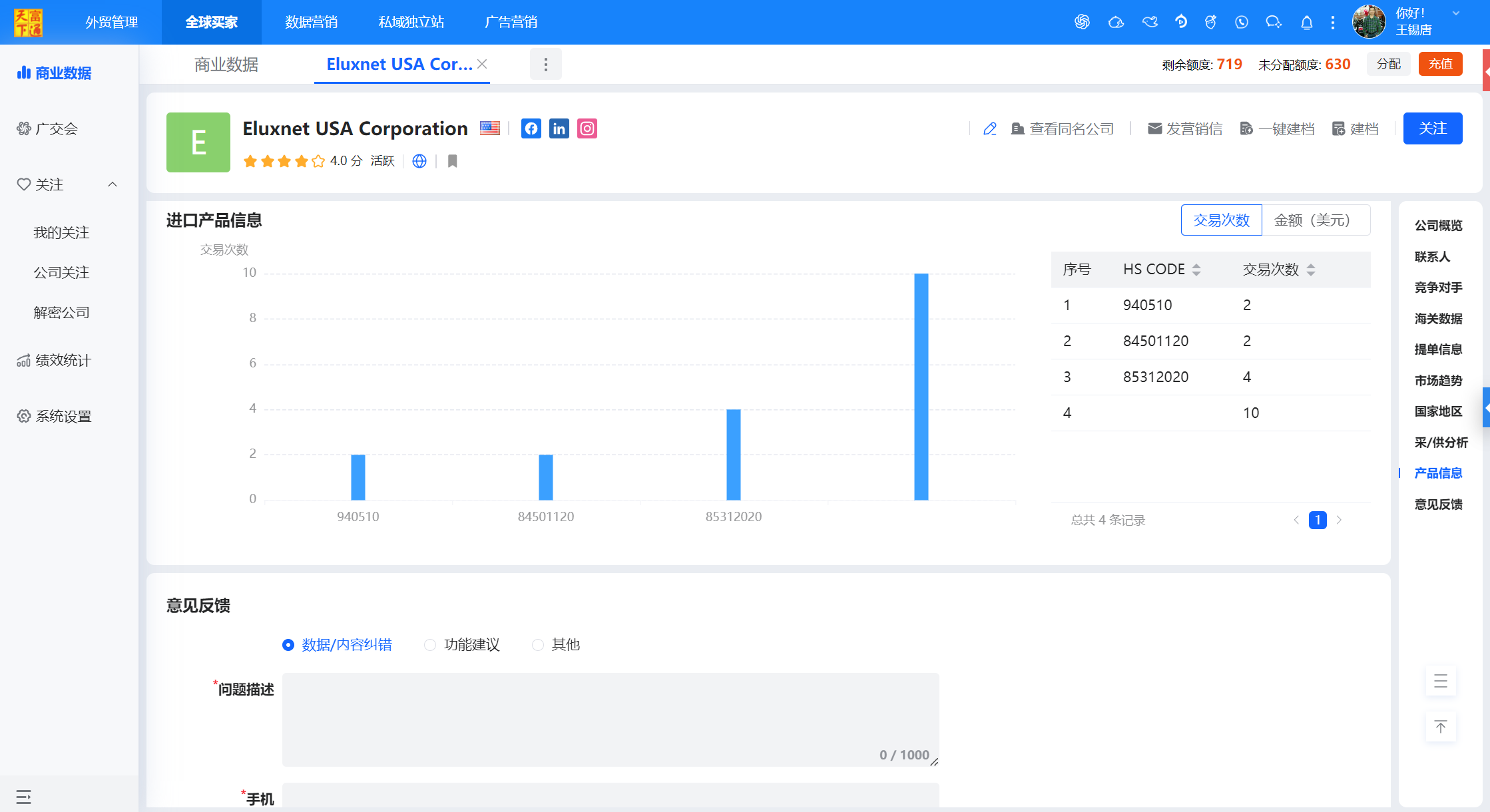
Task: Click the acorn-face icon in the top bar
Action: [x=1210, y=22]
